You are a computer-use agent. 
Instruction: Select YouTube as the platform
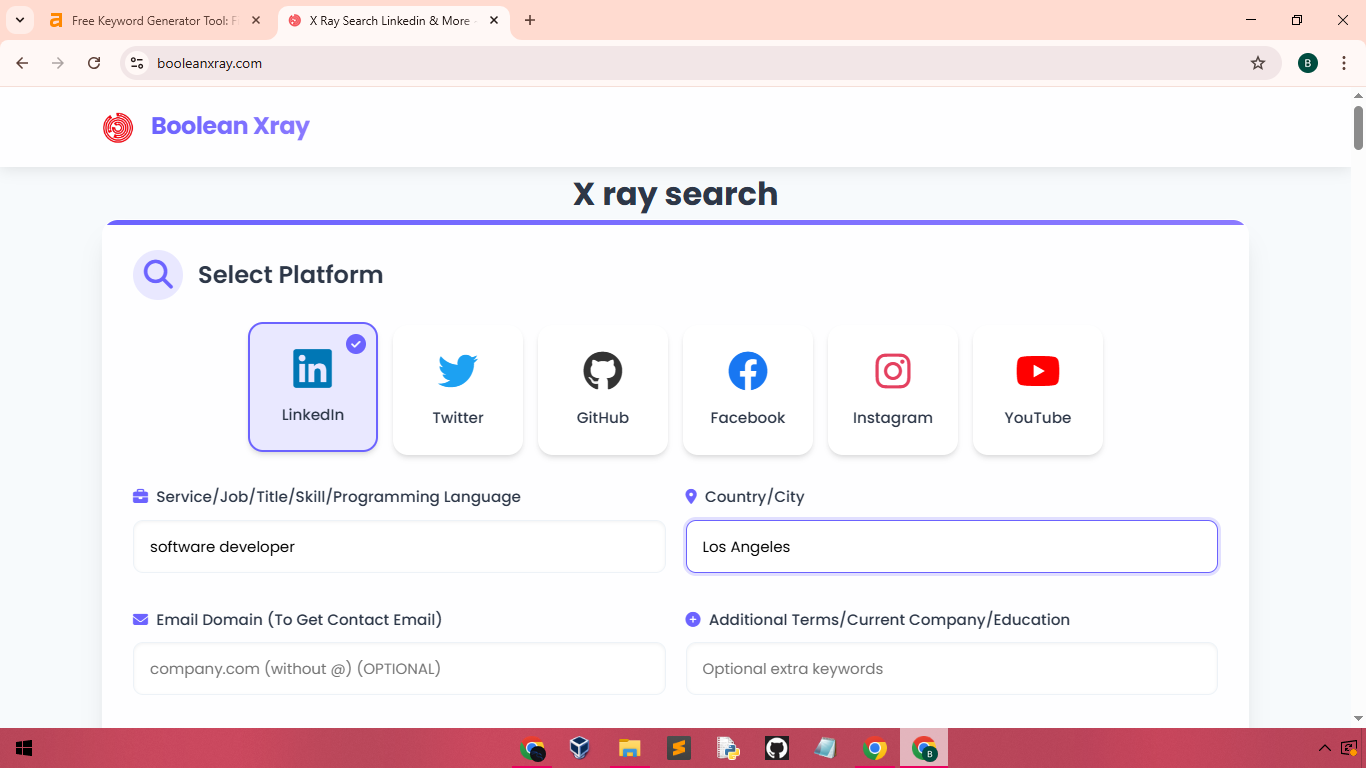[x=1037, y=388]
